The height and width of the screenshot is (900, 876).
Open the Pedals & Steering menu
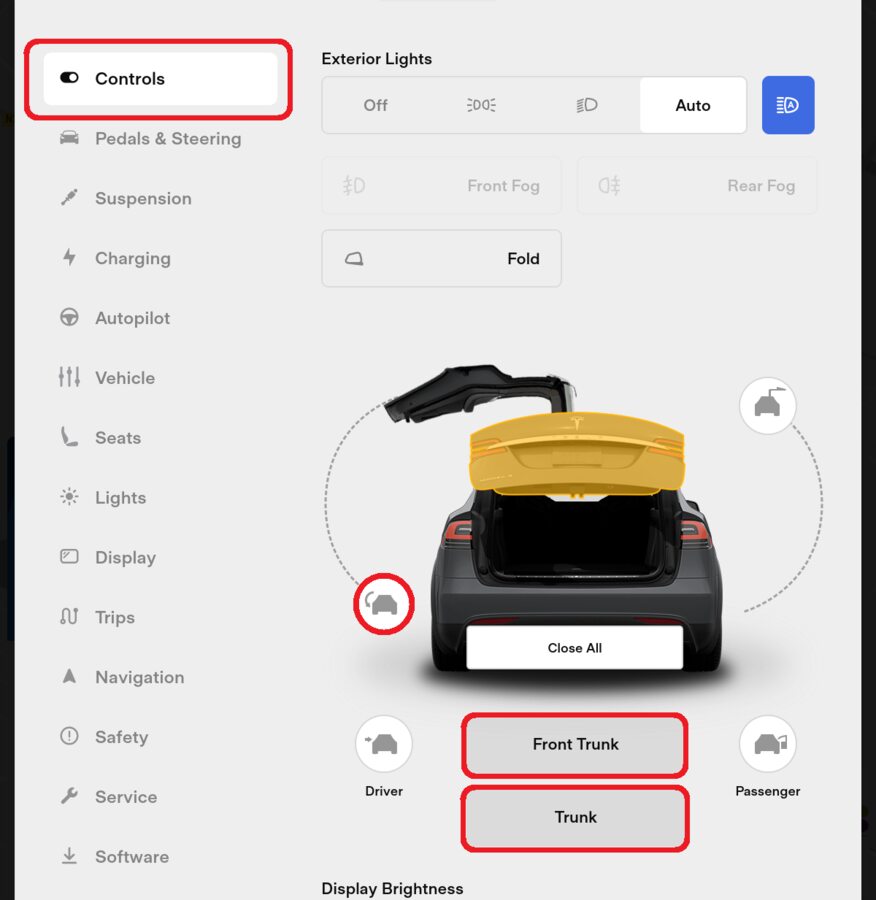coord(167,139)
